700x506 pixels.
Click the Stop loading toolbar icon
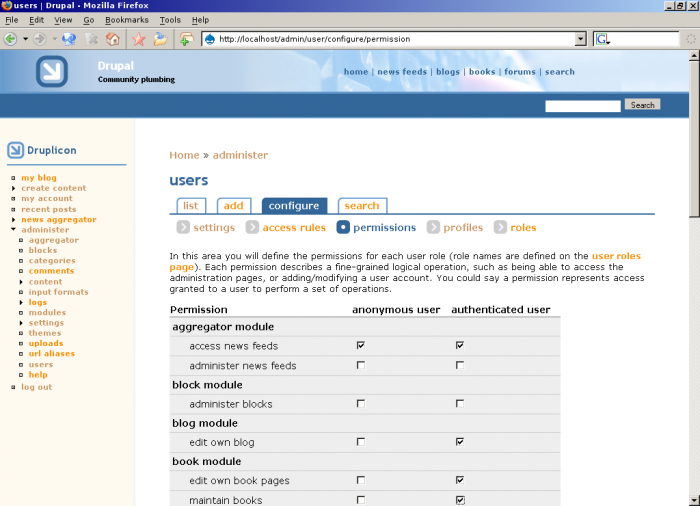click(x=92, y=39)
